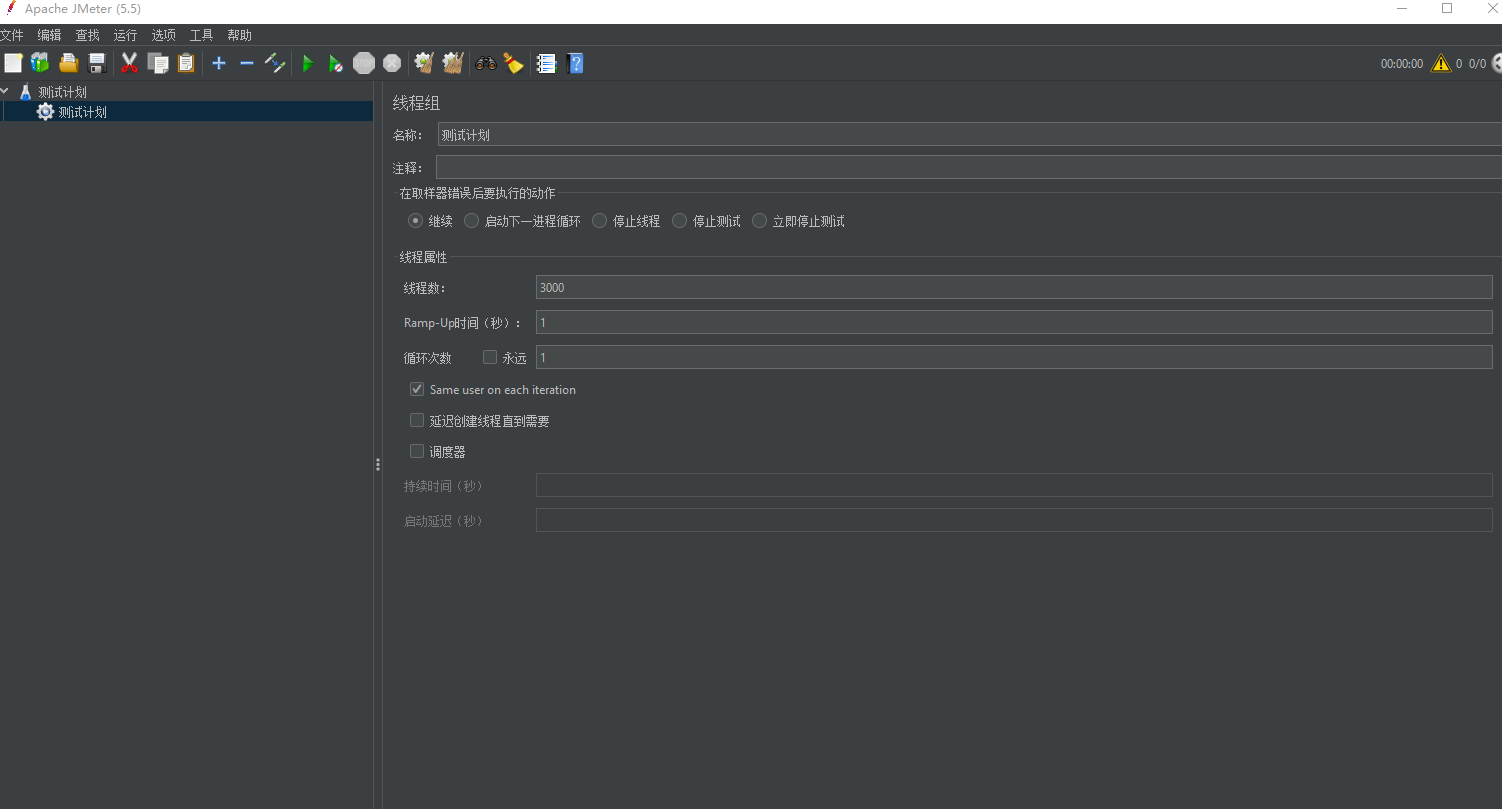Click the panel splitter handle dots
Viewport: 1502px width, 809px height.
(x=378, y=464)
